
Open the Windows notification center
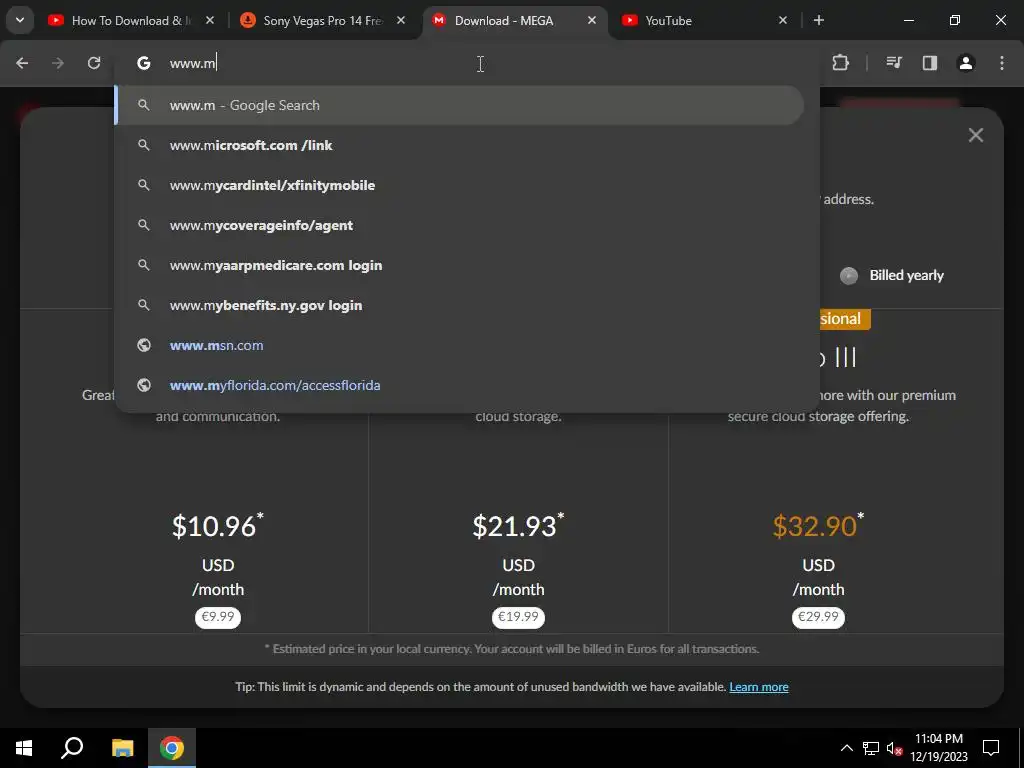pyautogui.click(x=991, y=748)
